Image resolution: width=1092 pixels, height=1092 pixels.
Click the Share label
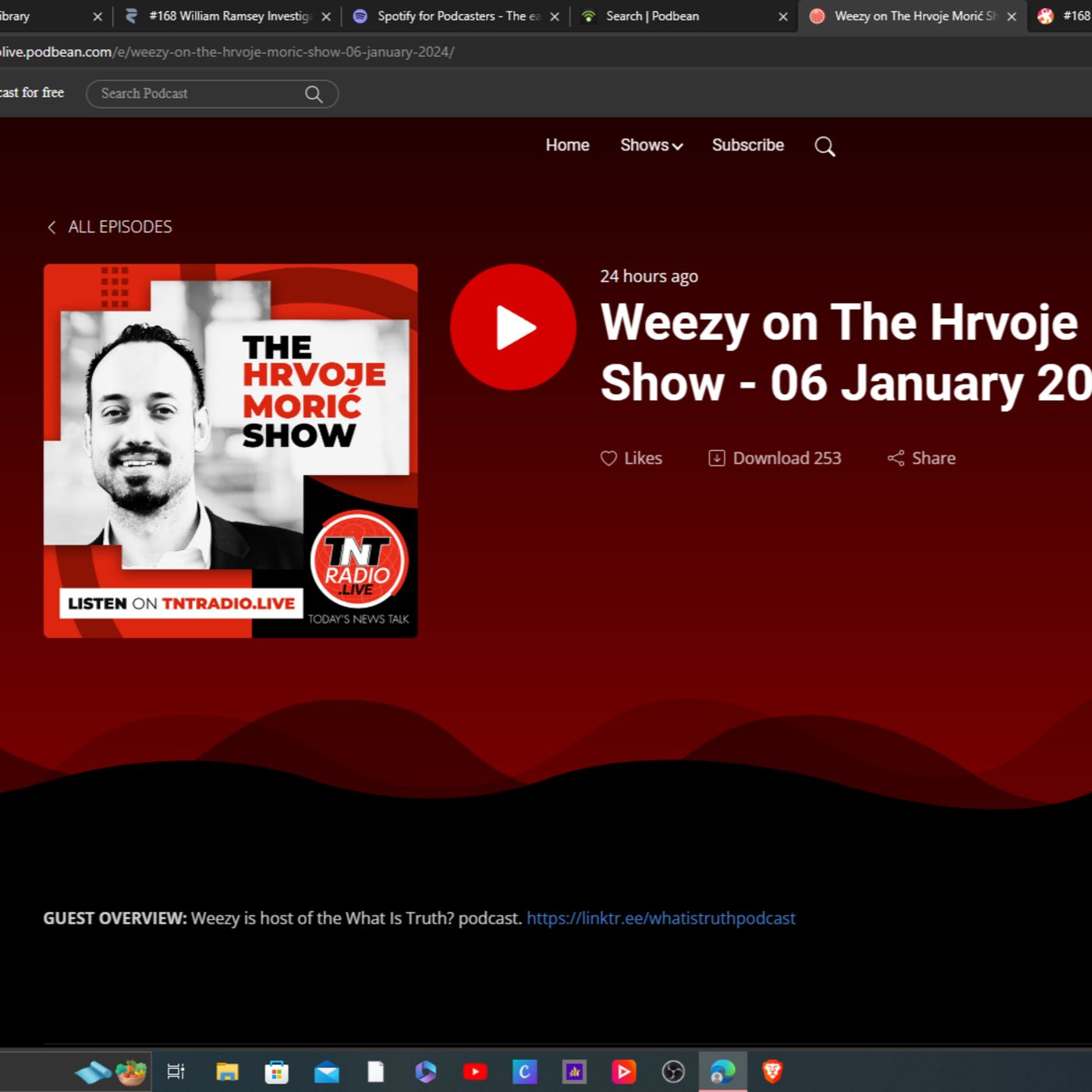coord(934,459)
